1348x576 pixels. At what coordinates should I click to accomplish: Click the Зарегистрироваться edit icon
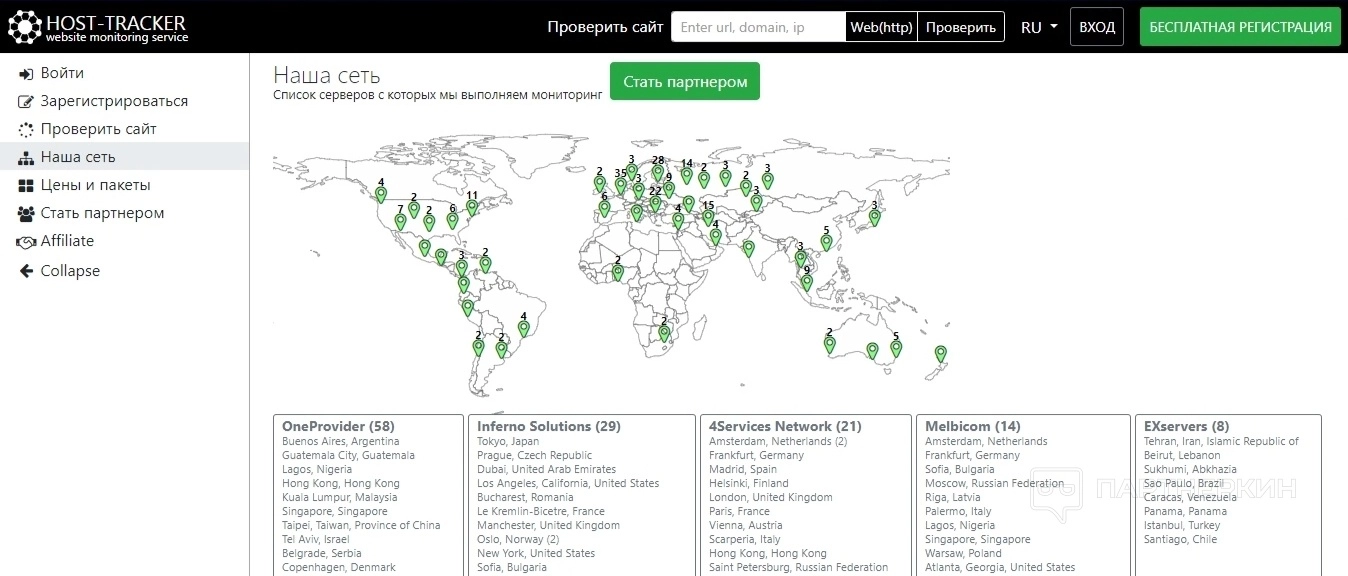click(26, 102)
